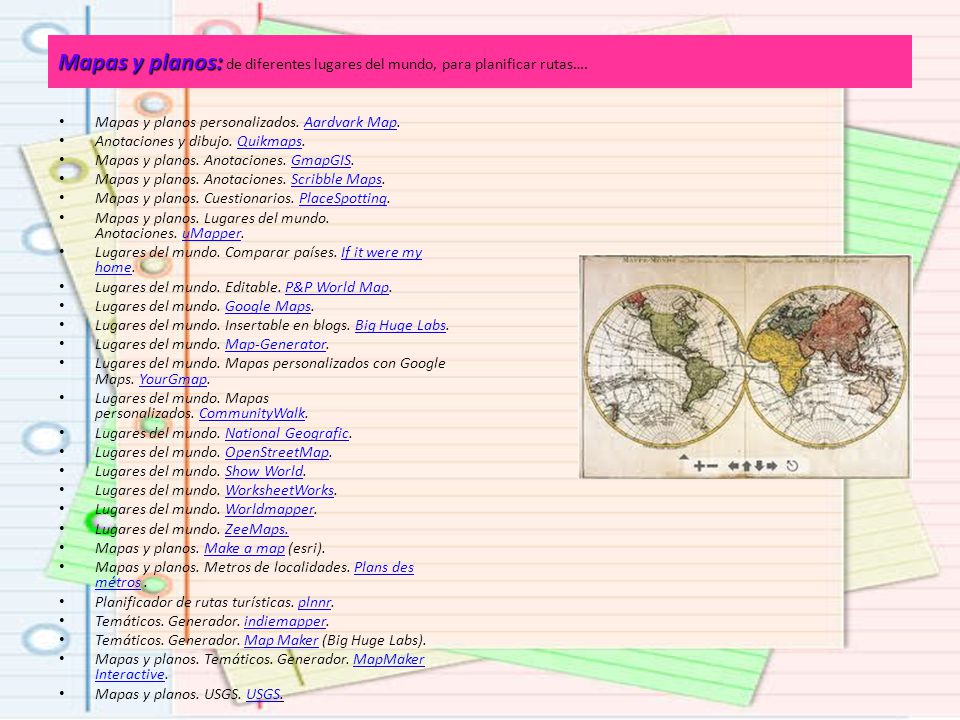Visit the Plans des métros link

point(384,567)
